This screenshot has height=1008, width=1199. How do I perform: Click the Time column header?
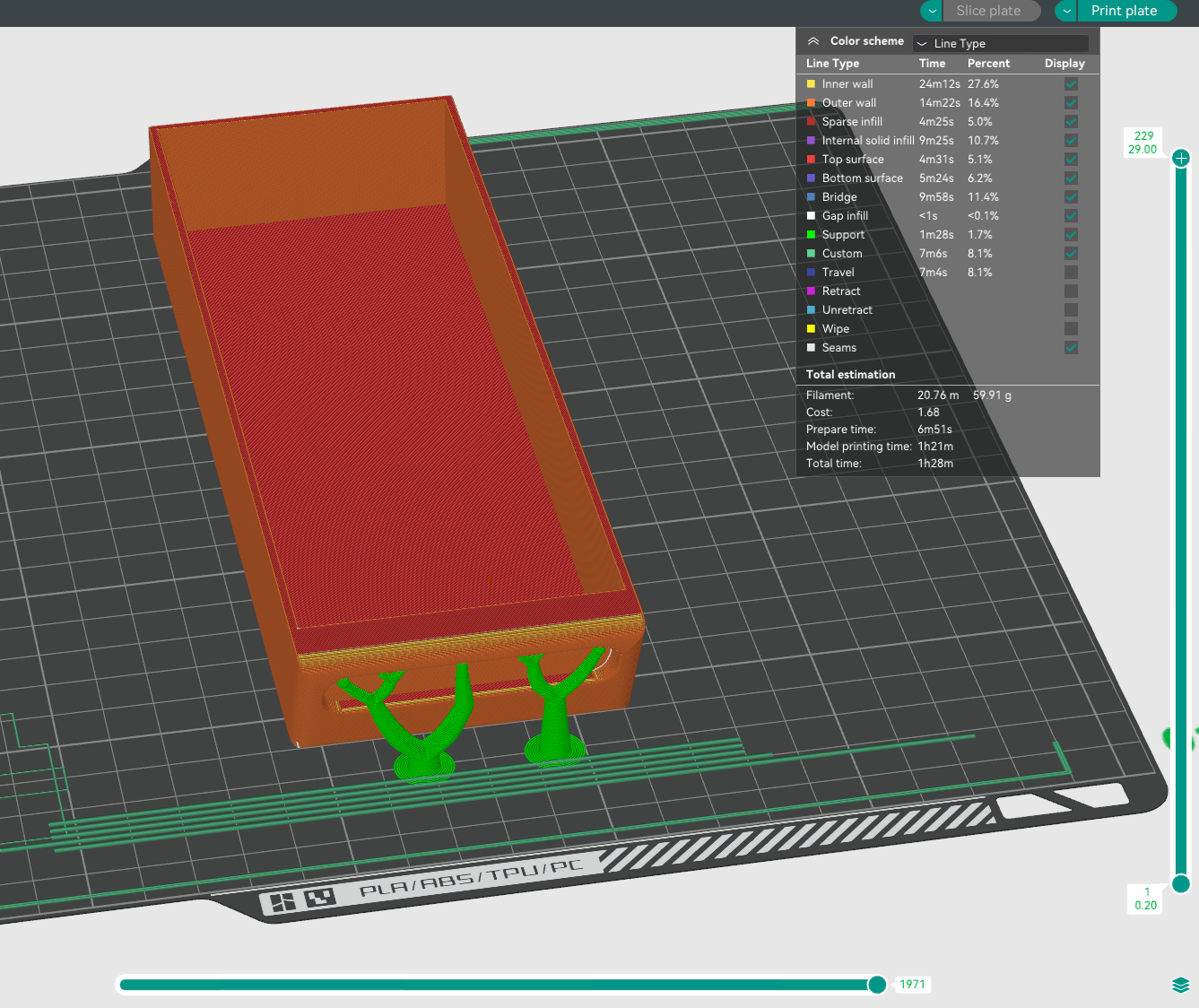(x=932, y=64)
